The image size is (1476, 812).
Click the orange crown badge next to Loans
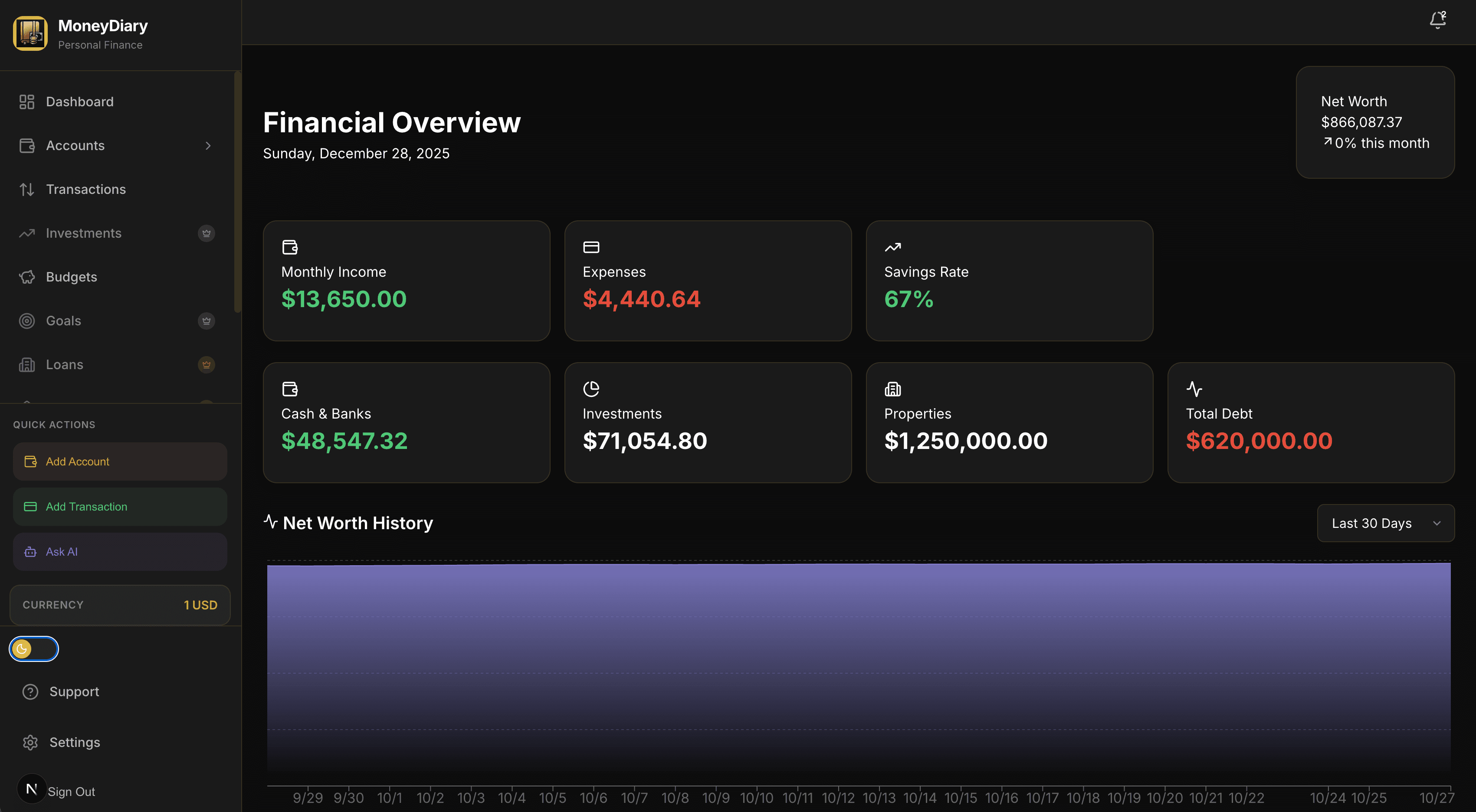pos(206,364)
